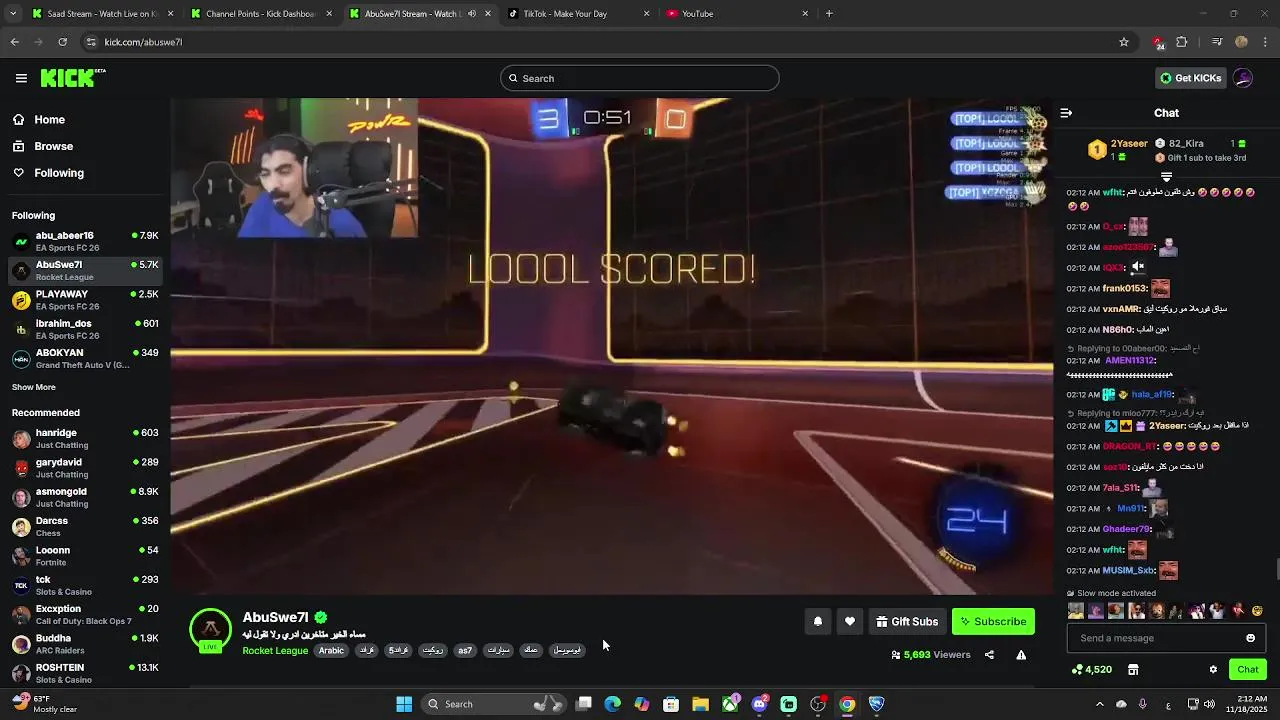
Task: Open OBS Studio from taskbar
Action: (x=818, y=704)
